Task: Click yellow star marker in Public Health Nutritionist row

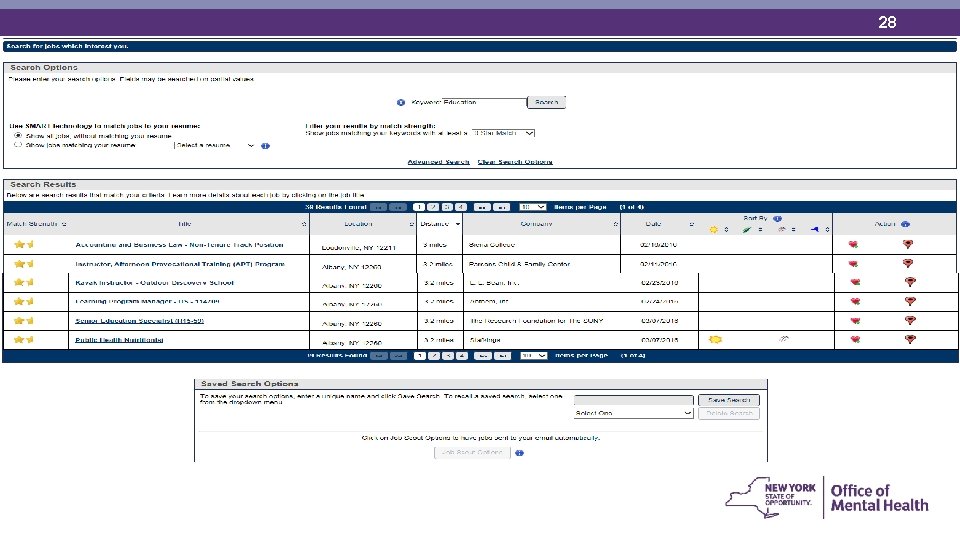Action: point(715,339)
